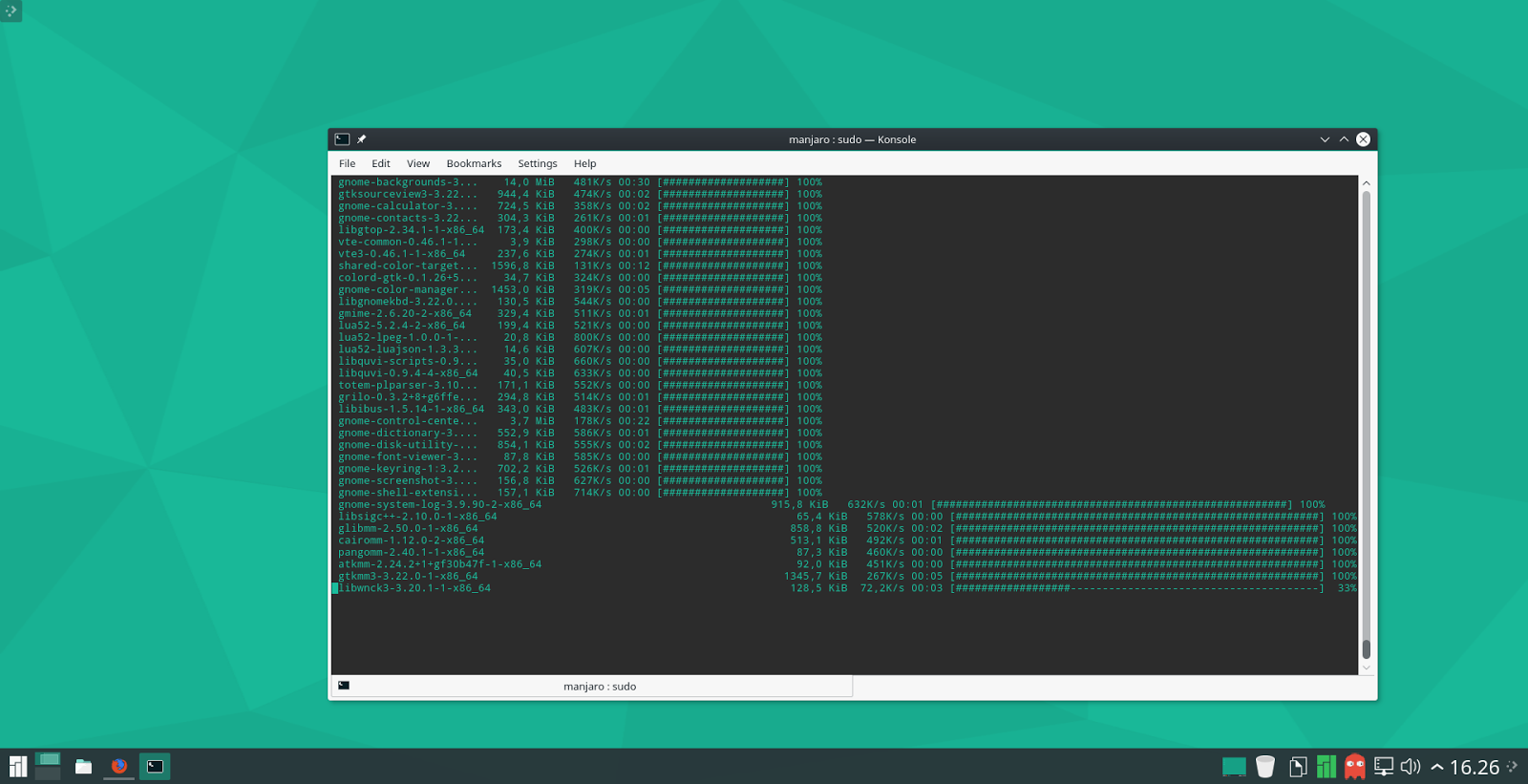Click the terminal scrollbar up arrow
Image resolution: width=1528 pixels, height=784 pixels.
point(1366,182)
